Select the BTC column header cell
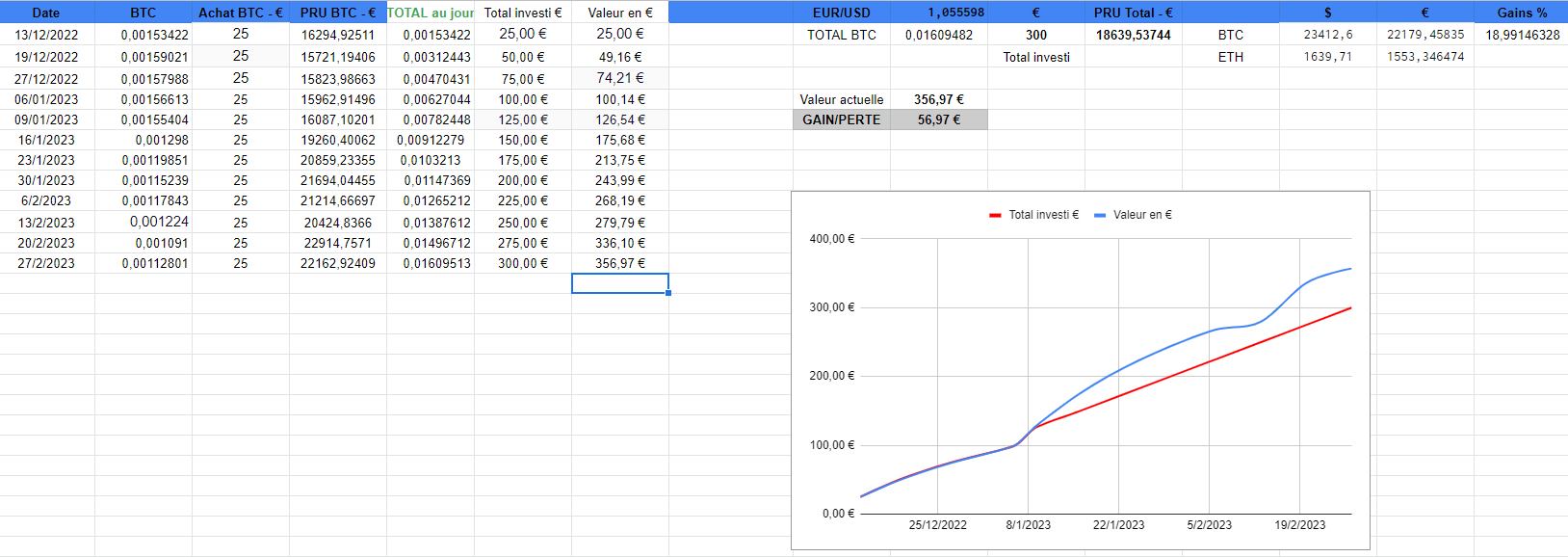1568x557 pixels. 144,13
